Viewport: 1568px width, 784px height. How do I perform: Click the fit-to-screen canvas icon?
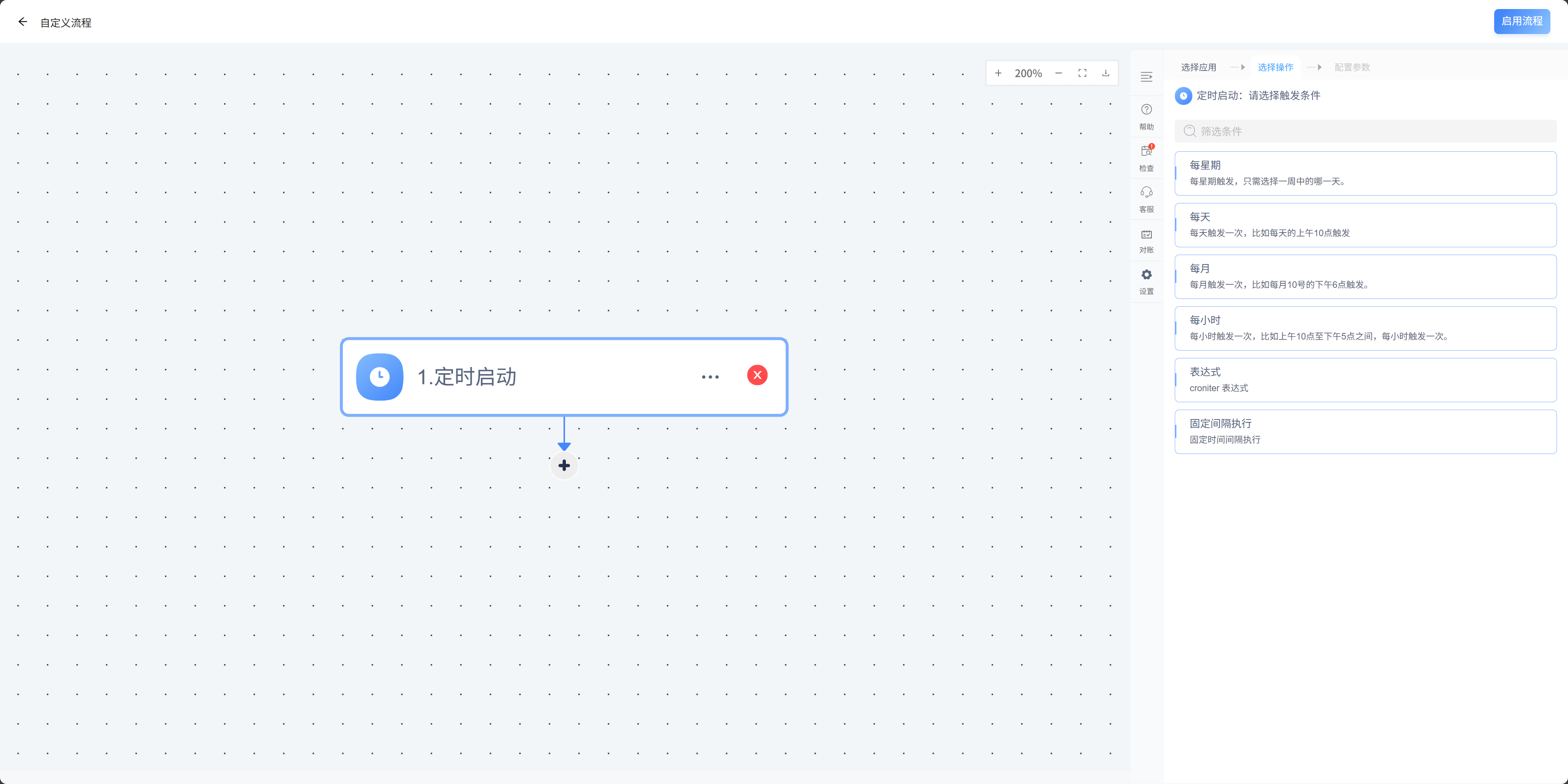tap(1082, 73)
